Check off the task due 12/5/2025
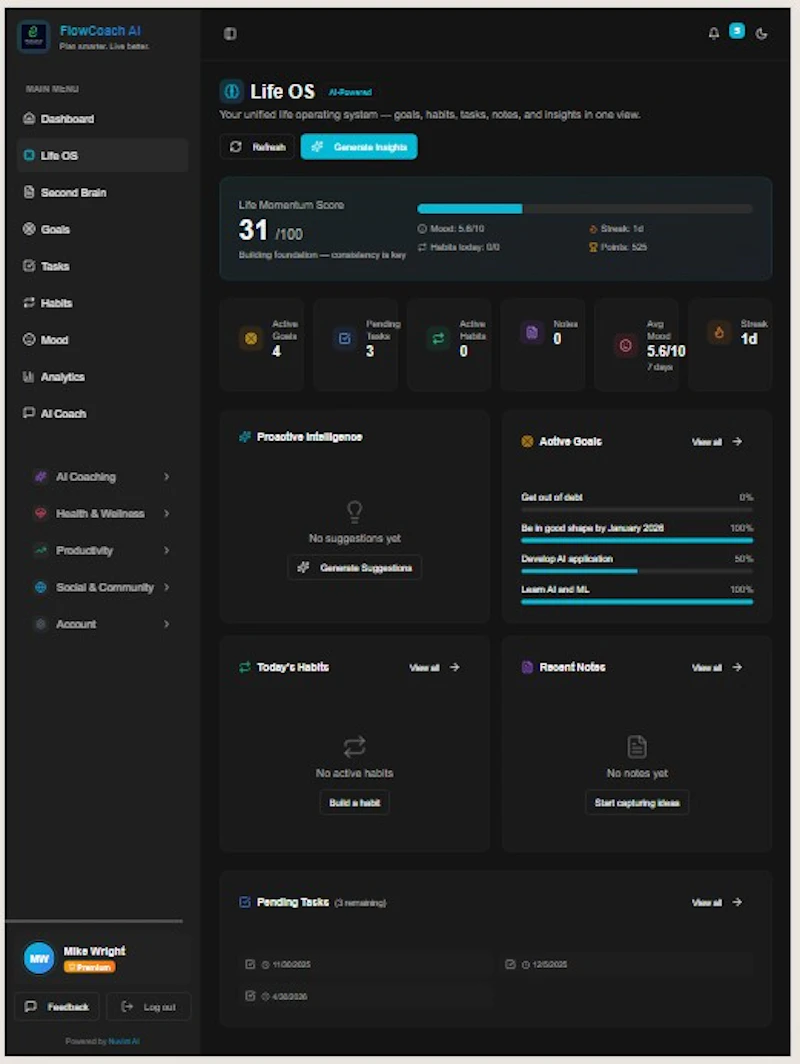Viewport: 800px width, 1064px height. [510, 964]
